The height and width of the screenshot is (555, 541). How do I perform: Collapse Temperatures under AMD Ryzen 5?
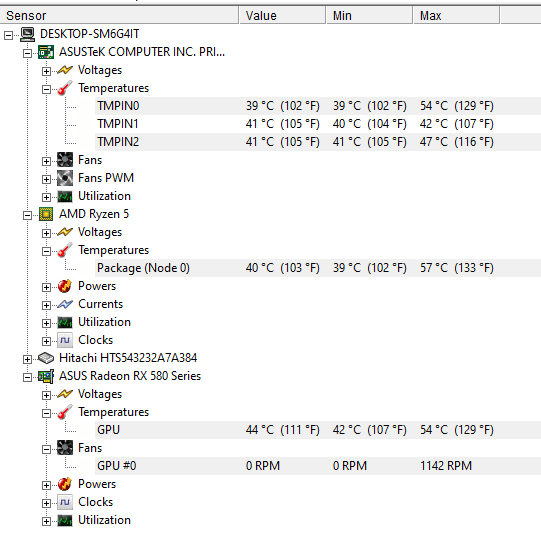point(46,251)
